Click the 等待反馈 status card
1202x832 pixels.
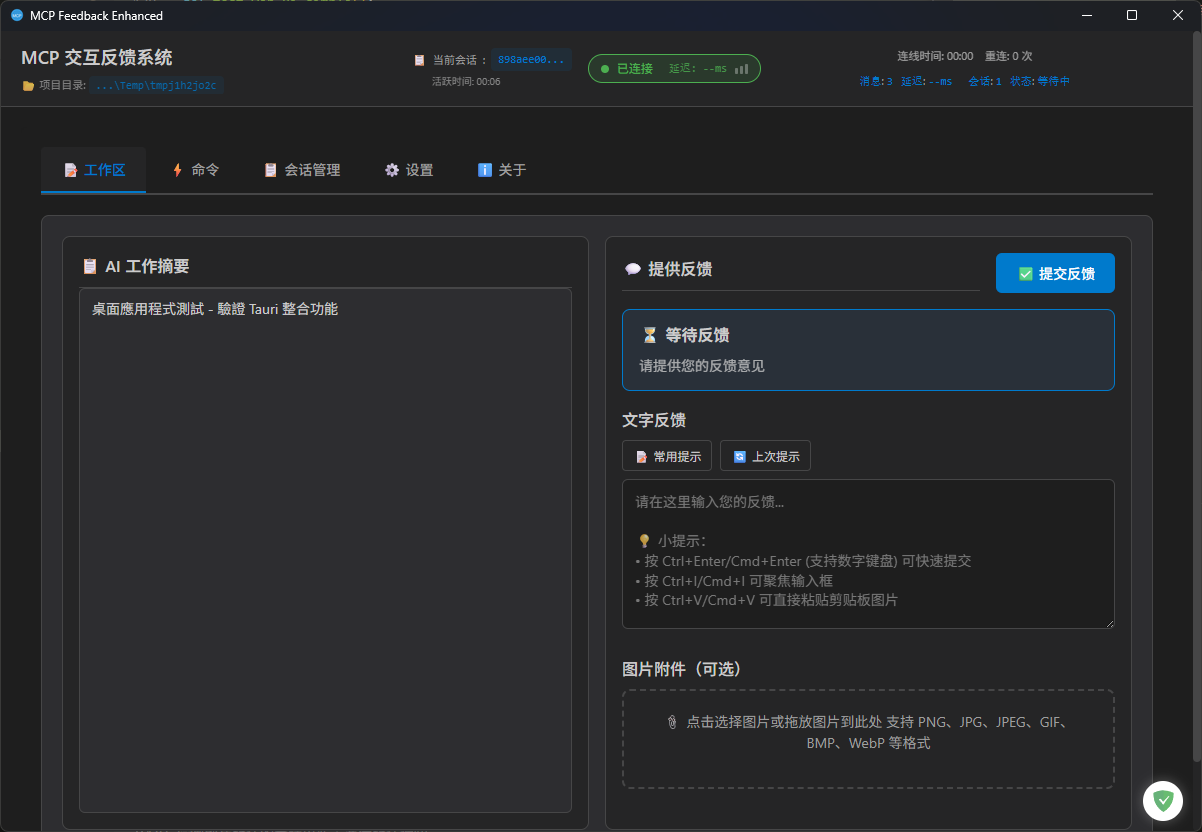pos(868,349)
